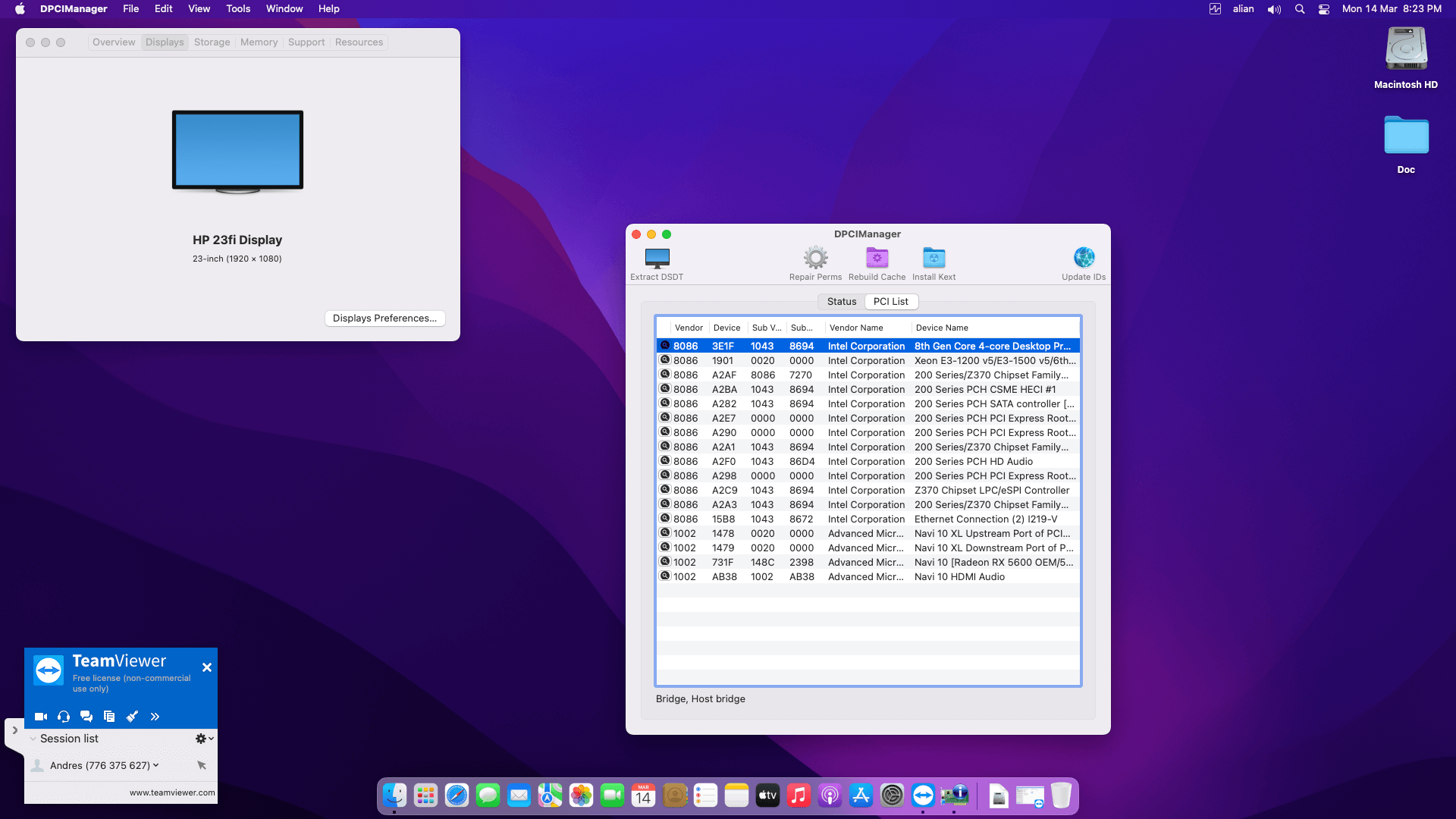The width and height of the screenshot is (1456, 819).
Task: Click the date and time in the menu bar
Action: point(1392,9)
